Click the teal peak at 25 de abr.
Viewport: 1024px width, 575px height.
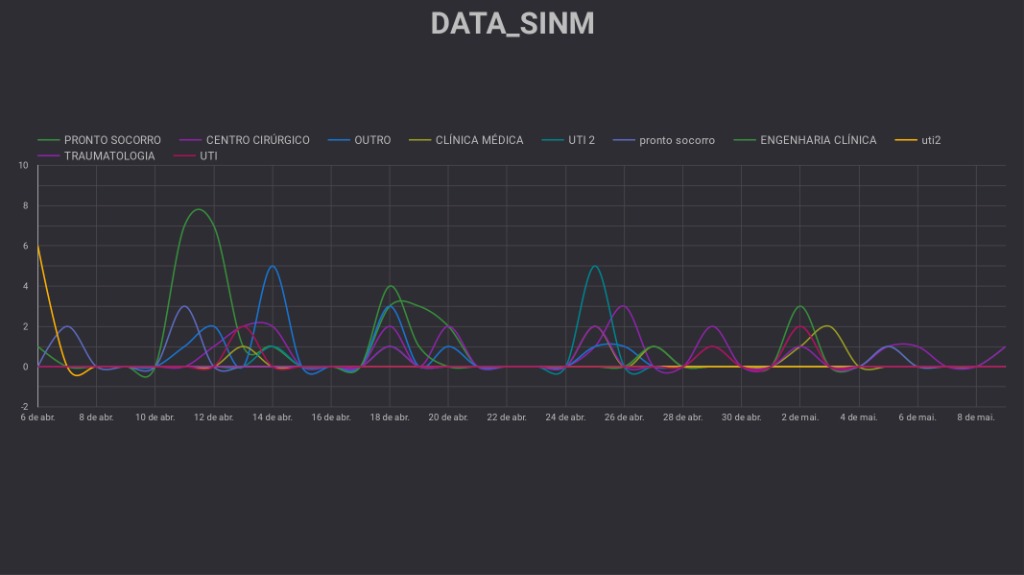coord(595,266)
